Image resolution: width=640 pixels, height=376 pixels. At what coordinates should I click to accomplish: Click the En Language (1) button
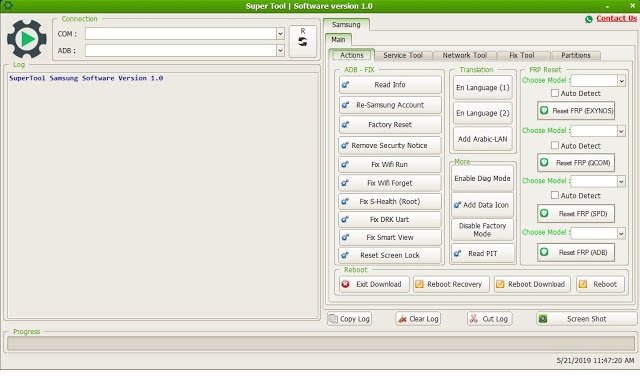click(x=482, y=87)
